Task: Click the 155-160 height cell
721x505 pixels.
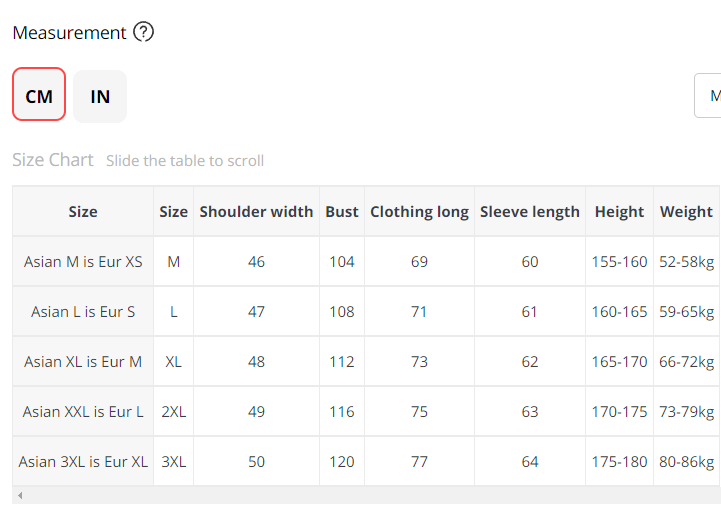Action: tap(619, 261)
